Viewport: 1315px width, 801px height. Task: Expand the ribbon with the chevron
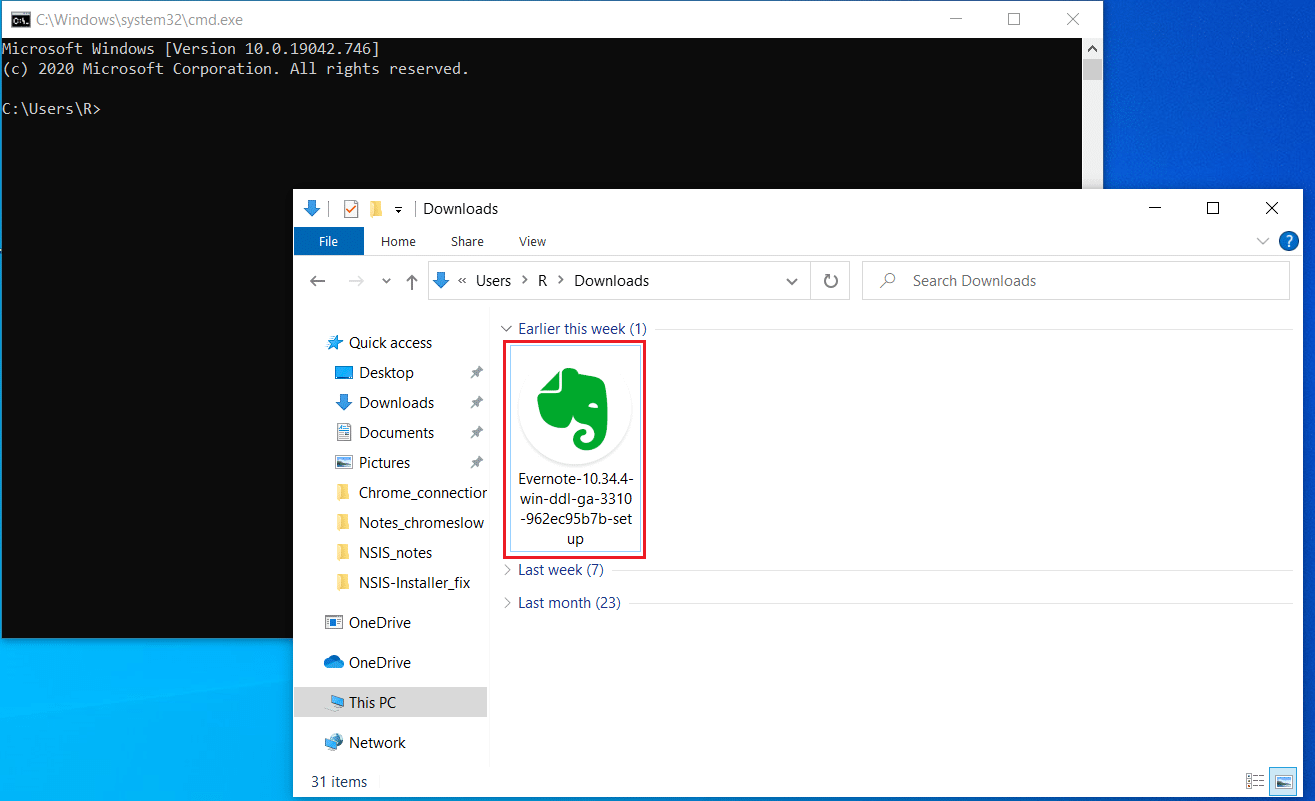(x=1262, y=242)
